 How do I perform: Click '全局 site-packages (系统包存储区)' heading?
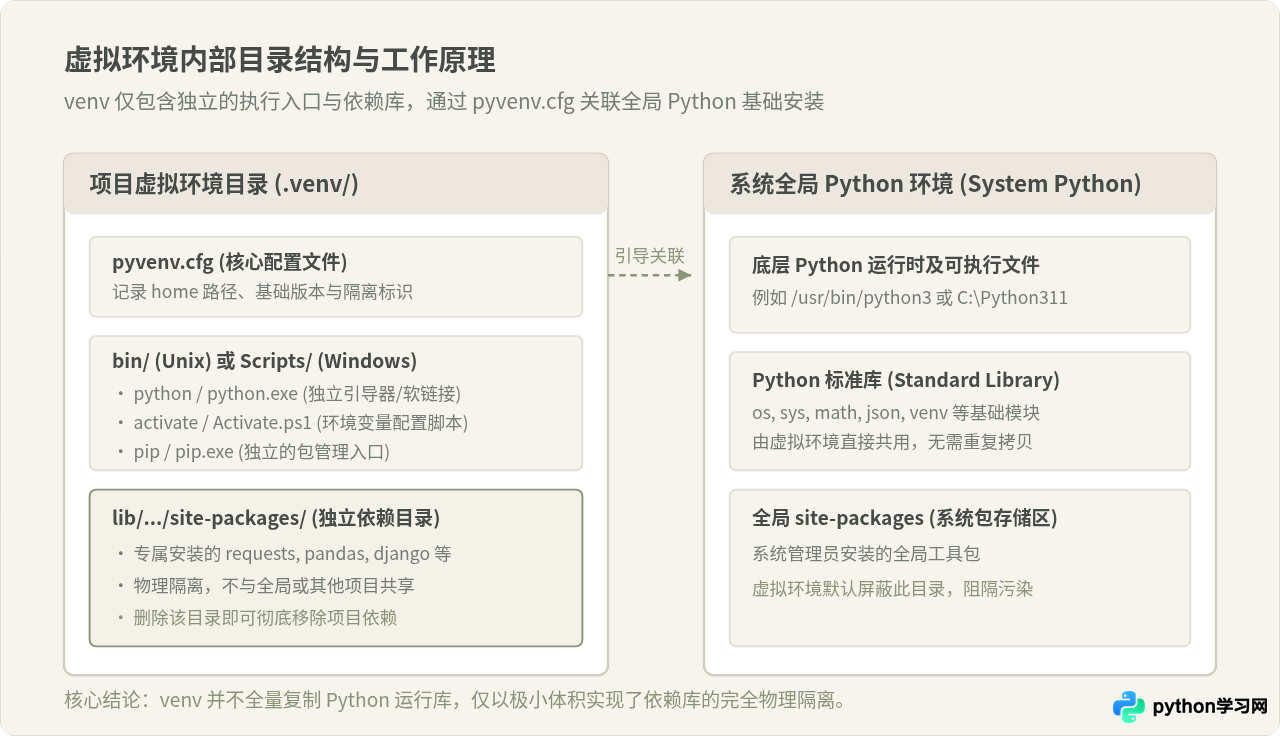tap(905, 518)
